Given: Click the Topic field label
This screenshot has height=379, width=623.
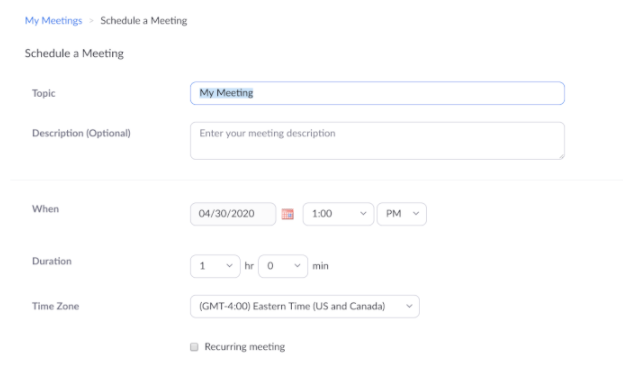Looking at the screenshot, I should coord(44,93).
